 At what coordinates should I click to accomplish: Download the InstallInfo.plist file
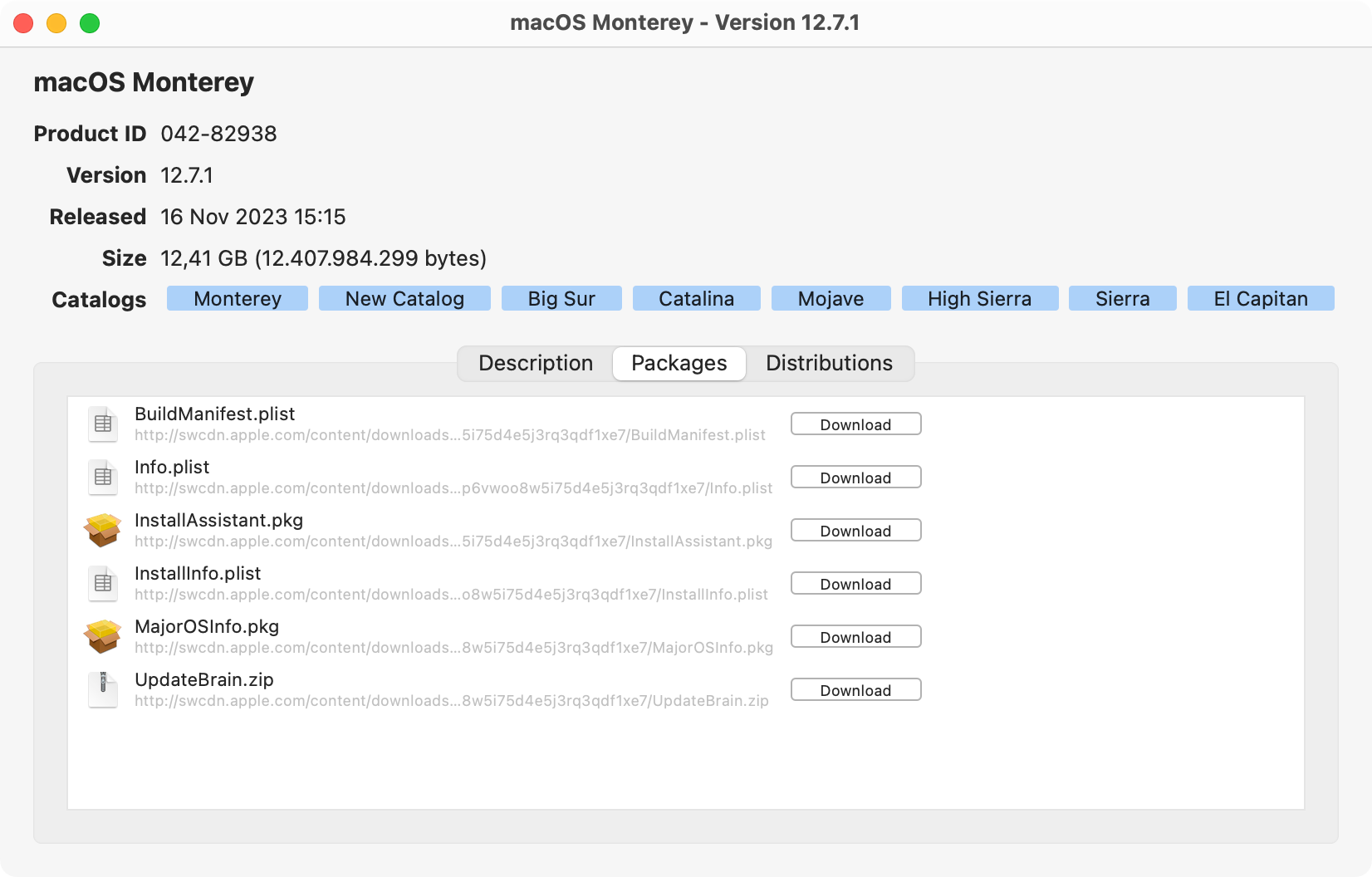pyautogui.click(x=855, y=584)
